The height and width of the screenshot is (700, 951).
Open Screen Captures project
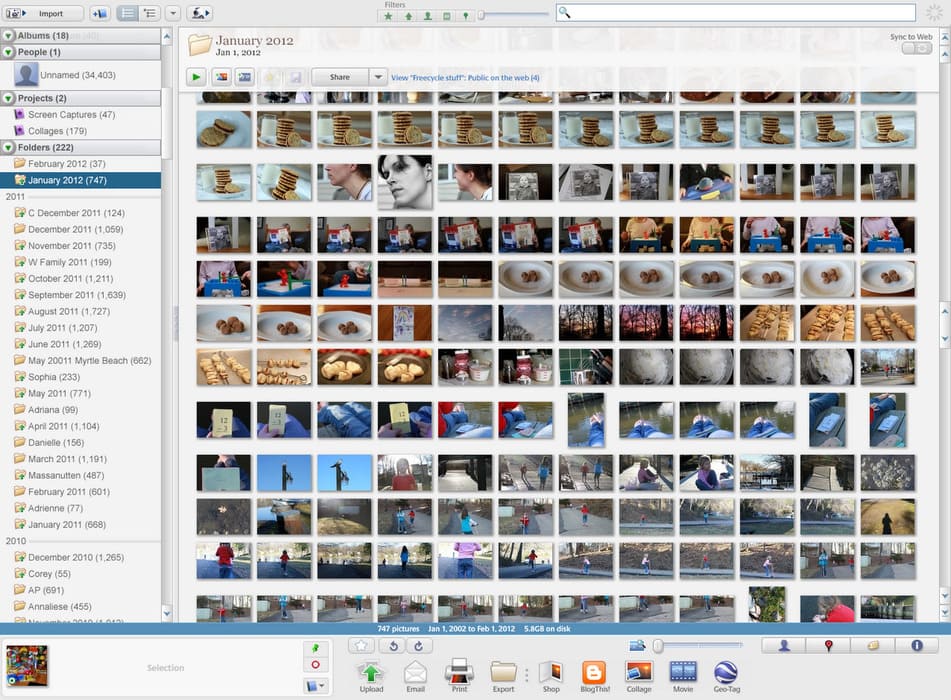(70, 115)
